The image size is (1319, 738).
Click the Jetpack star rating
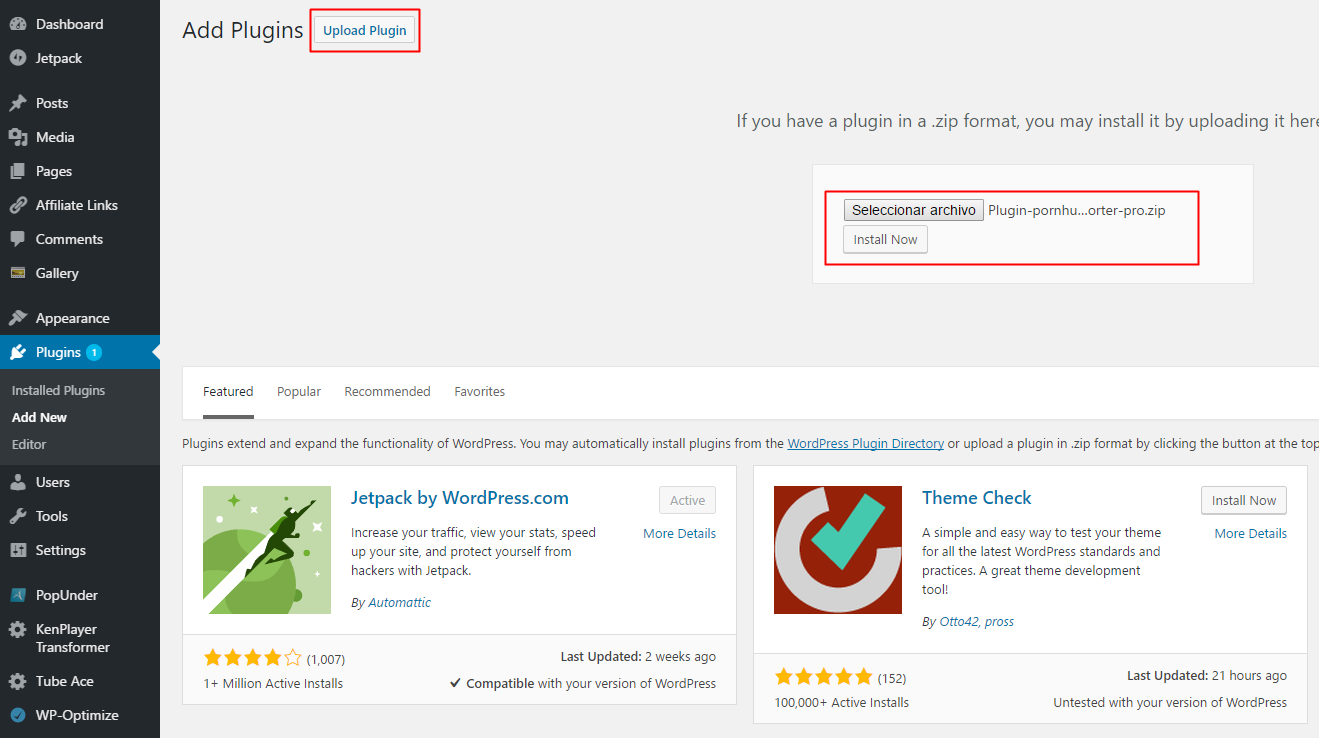252,658
